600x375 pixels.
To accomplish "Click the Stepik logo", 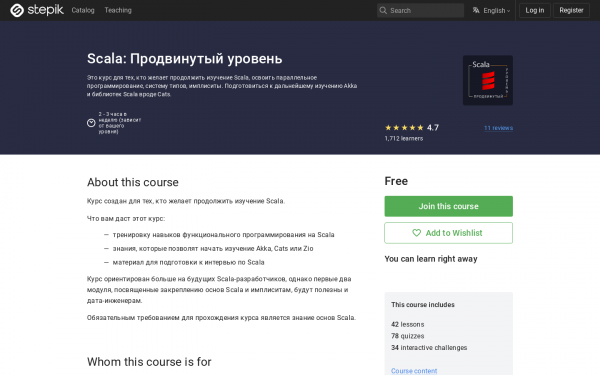I will click(37, 10).
